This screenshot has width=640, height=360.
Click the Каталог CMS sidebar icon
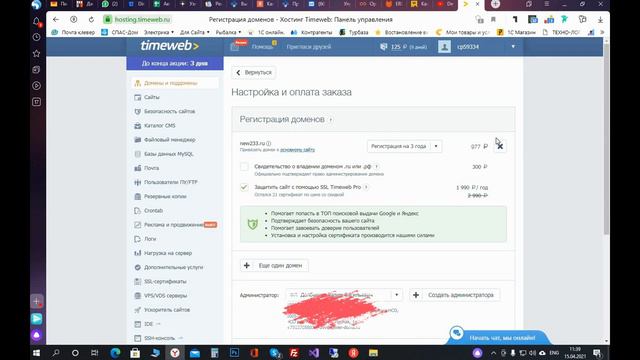pyautogui.click(x=138, y=126)
